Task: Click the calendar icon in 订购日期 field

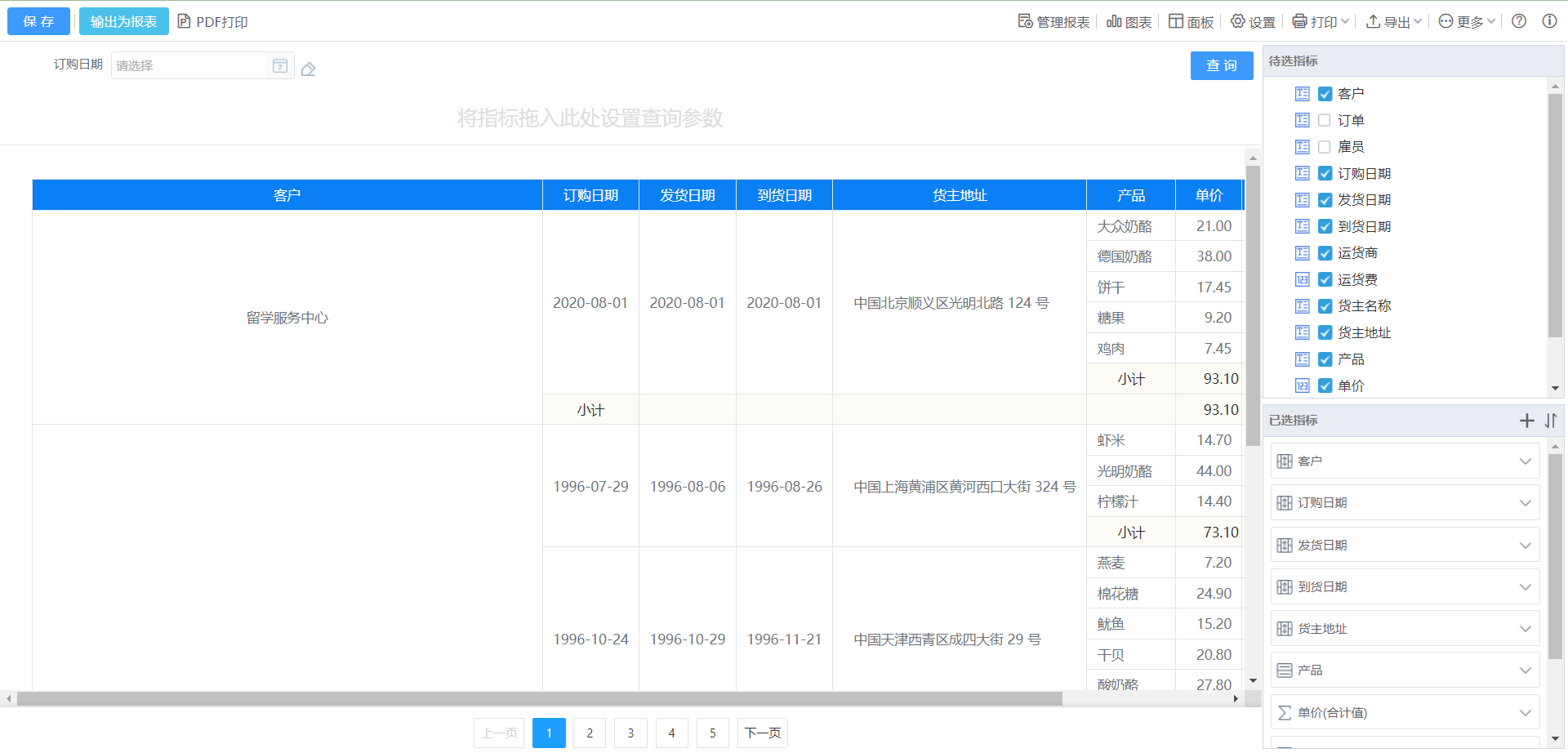Action: 279,65
